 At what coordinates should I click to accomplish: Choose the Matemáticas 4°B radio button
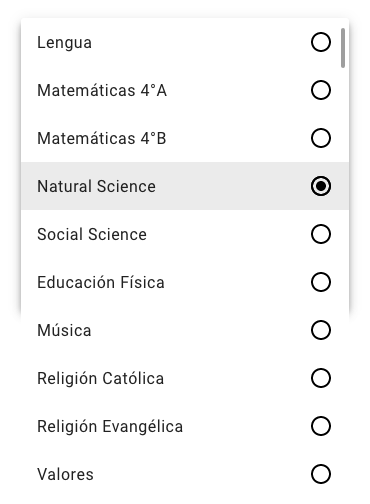pyautogui.click(x=321, y=138)
